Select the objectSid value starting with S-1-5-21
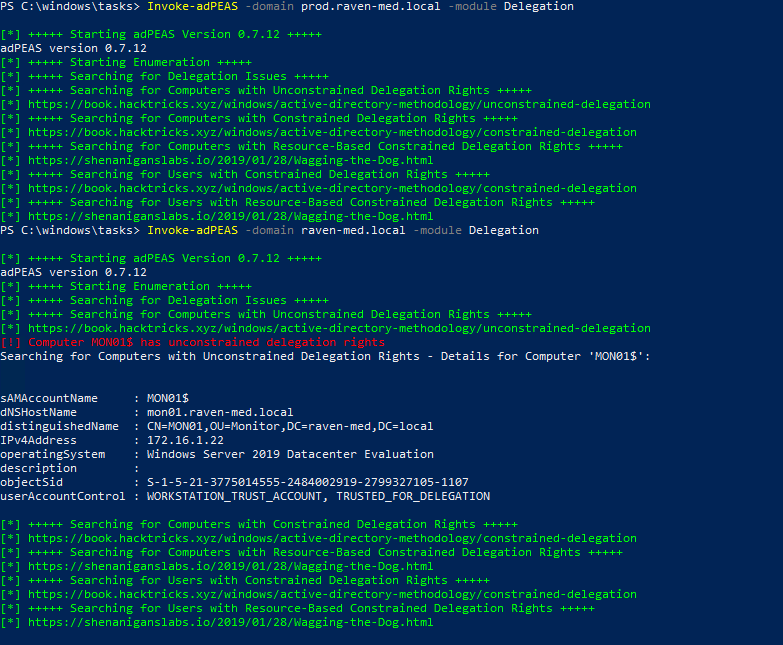 pos(307,482)
